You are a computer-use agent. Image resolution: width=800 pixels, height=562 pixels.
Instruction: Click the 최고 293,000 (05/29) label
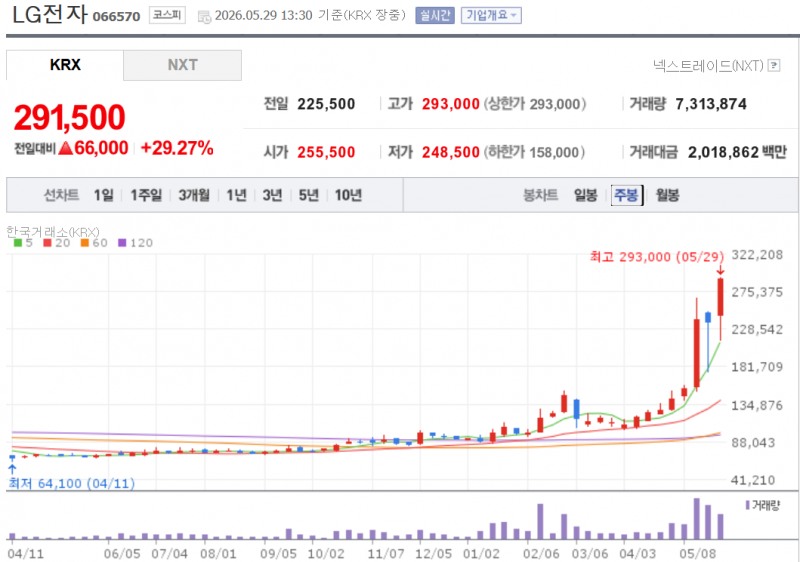point(657,257)
